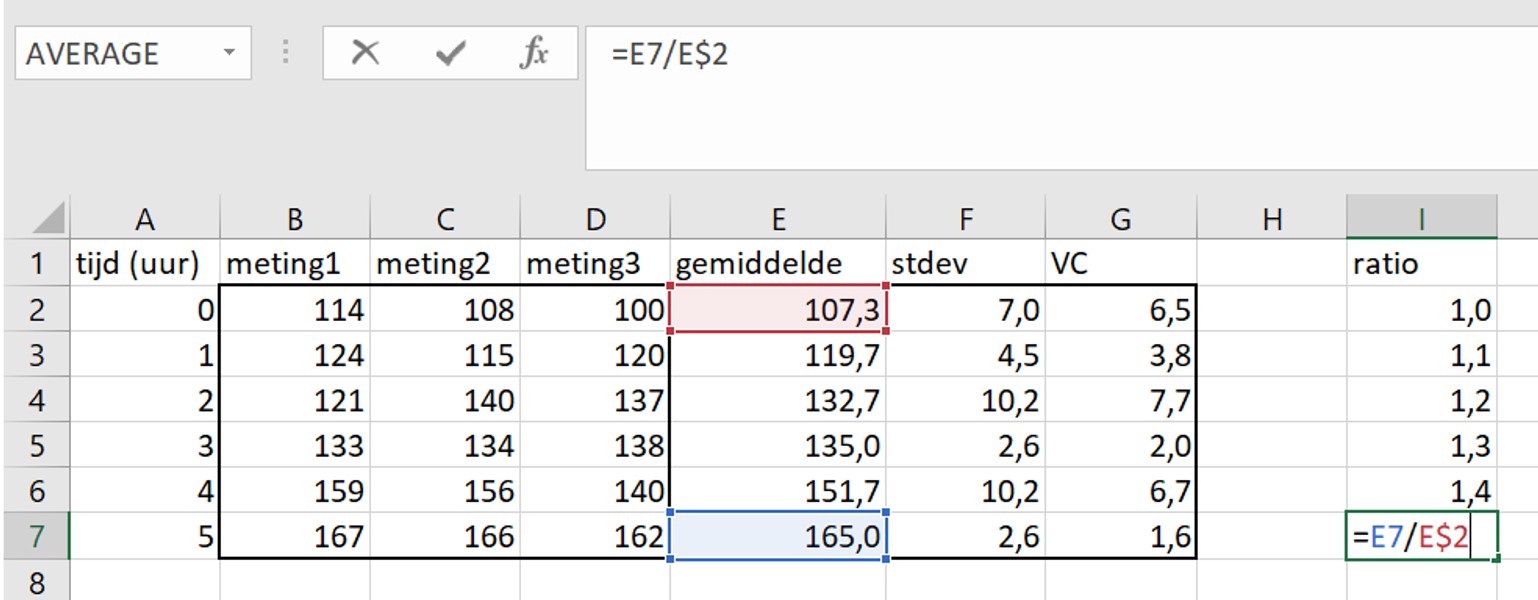Screen dimensions: 1538x600
Task: Select cell G4 containing 7,7
Action: click(x=1120, y=401)
